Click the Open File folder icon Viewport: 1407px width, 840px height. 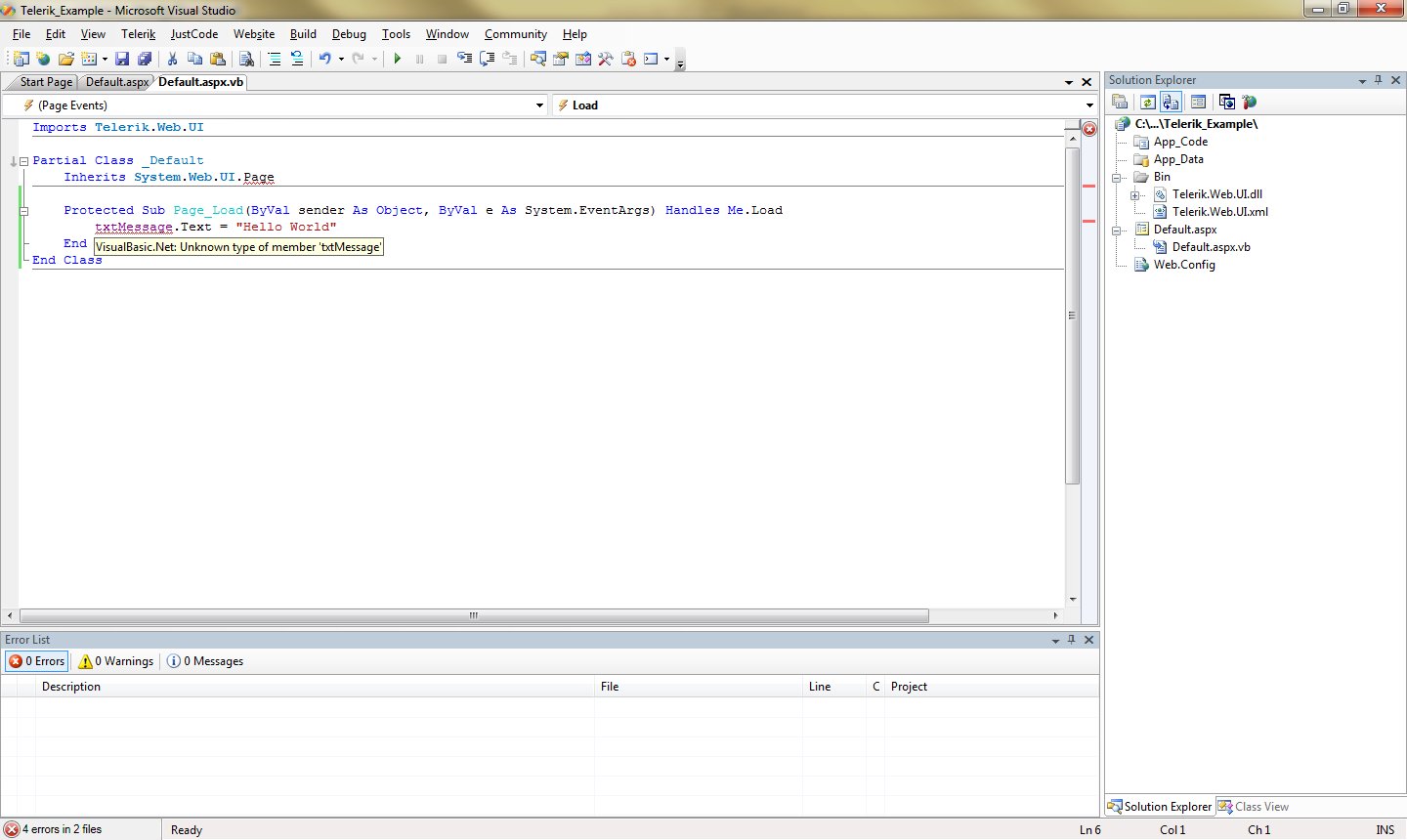tap(65, 59)
